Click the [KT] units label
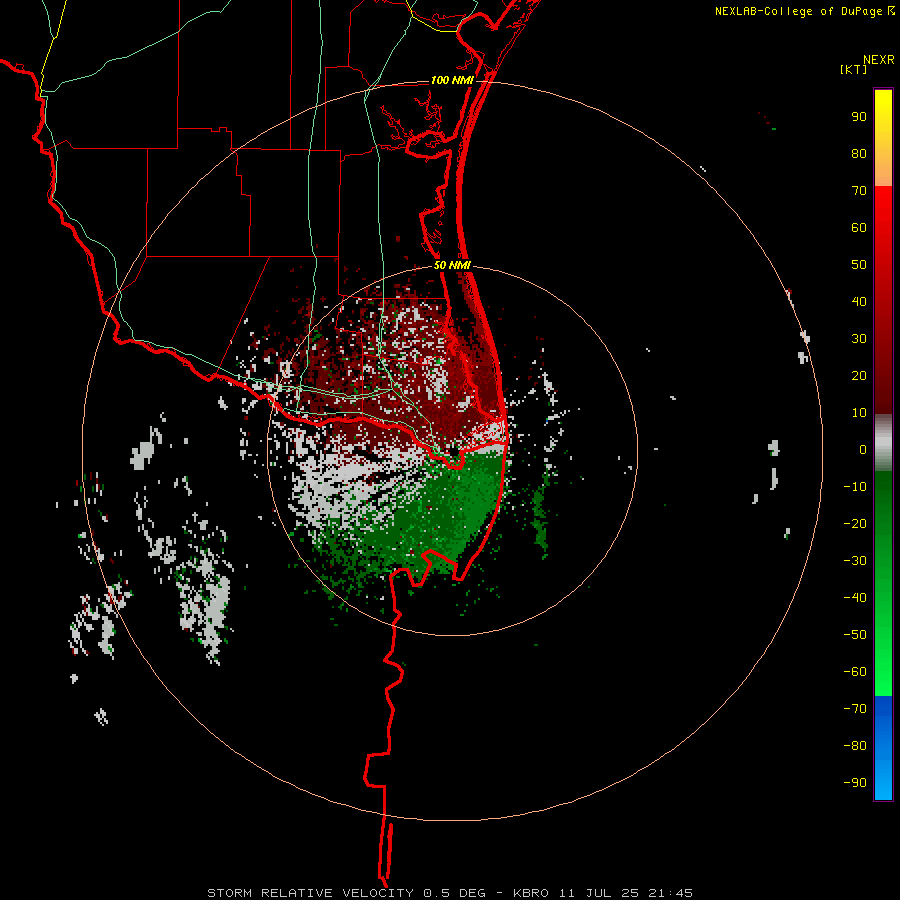This screenshot has width=900, height=900. 854,69
